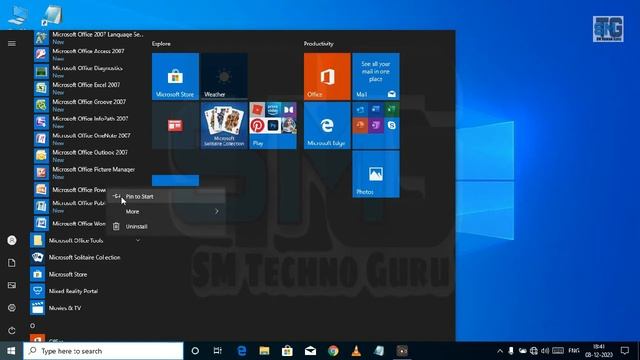This screenshot has height=360, width=640.
Task: Open the Photos tile
Action: 376,174
